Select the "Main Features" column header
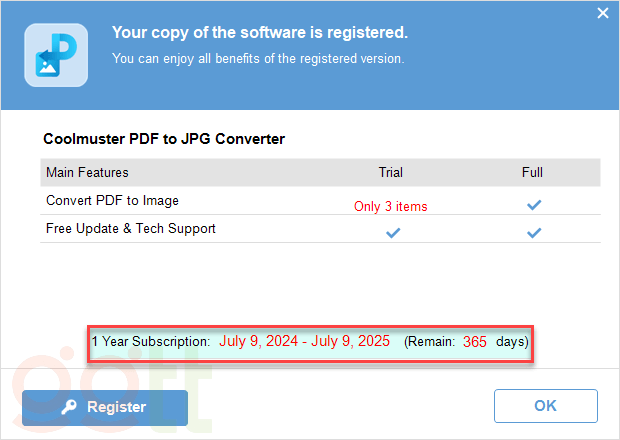The width and height of the screenshot is (620, 440). 87,173
